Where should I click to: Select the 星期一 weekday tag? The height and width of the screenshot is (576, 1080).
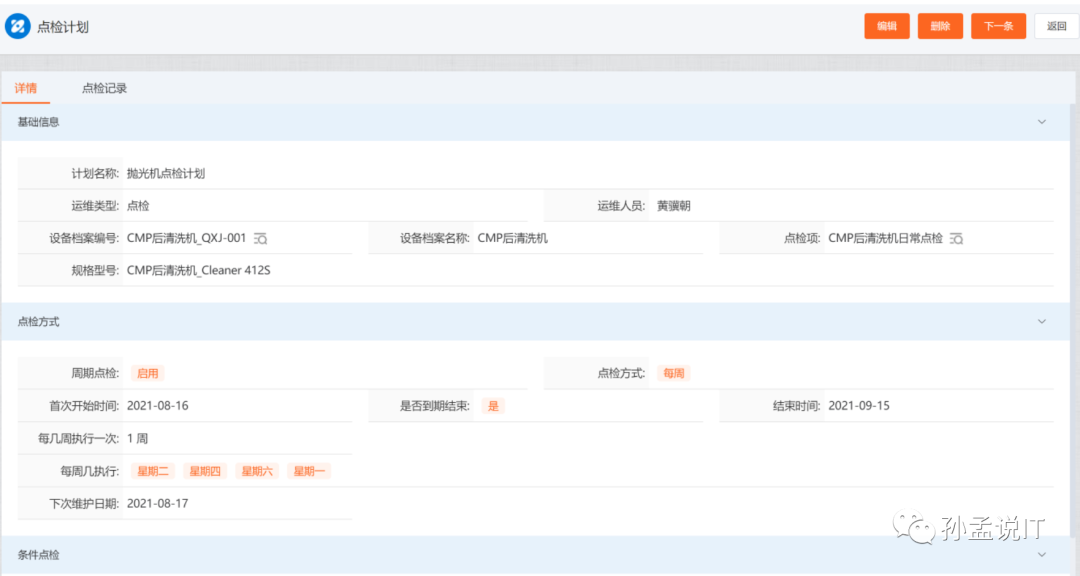[x=308, y=470]
